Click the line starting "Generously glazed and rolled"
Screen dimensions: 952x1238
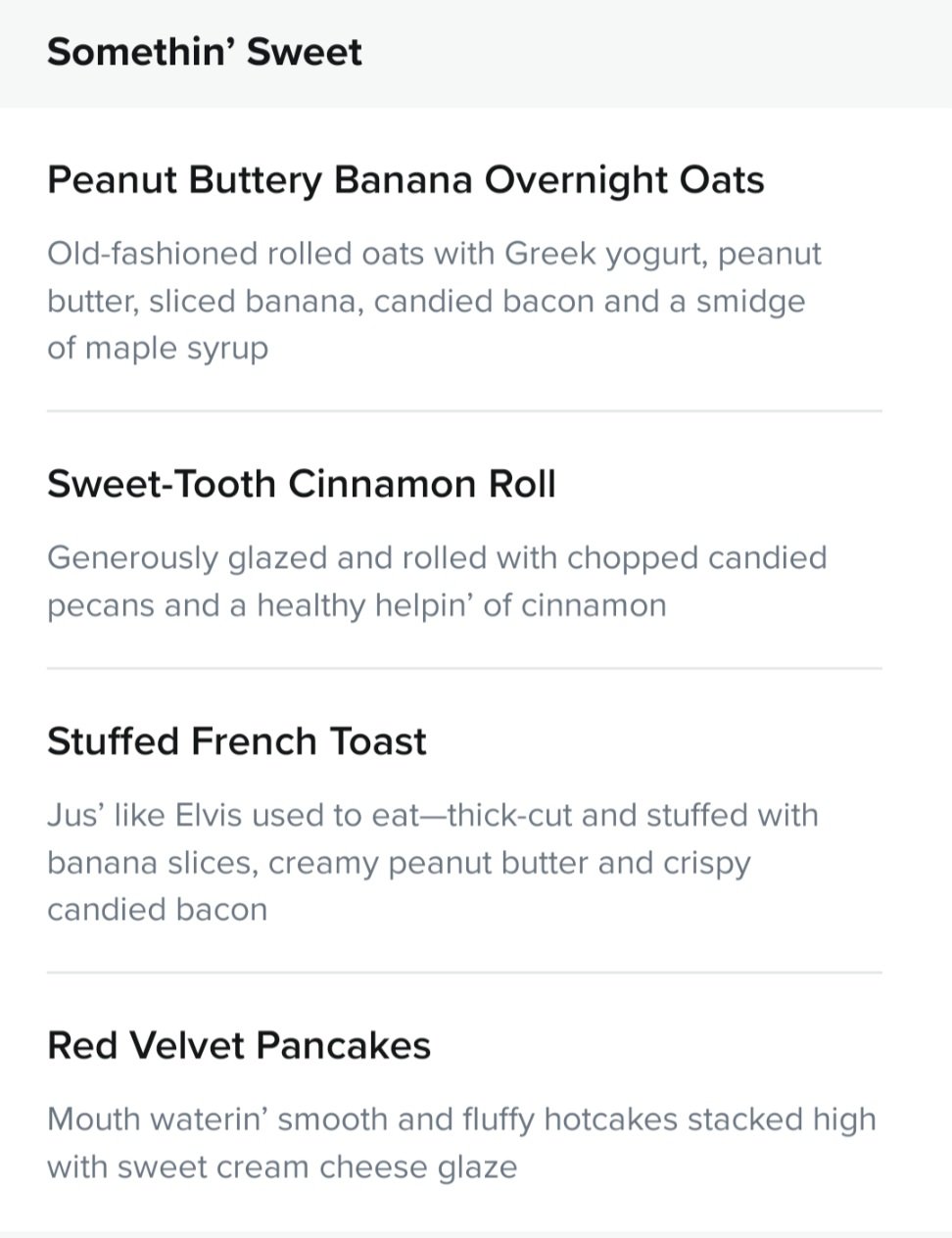click(437, 558)
